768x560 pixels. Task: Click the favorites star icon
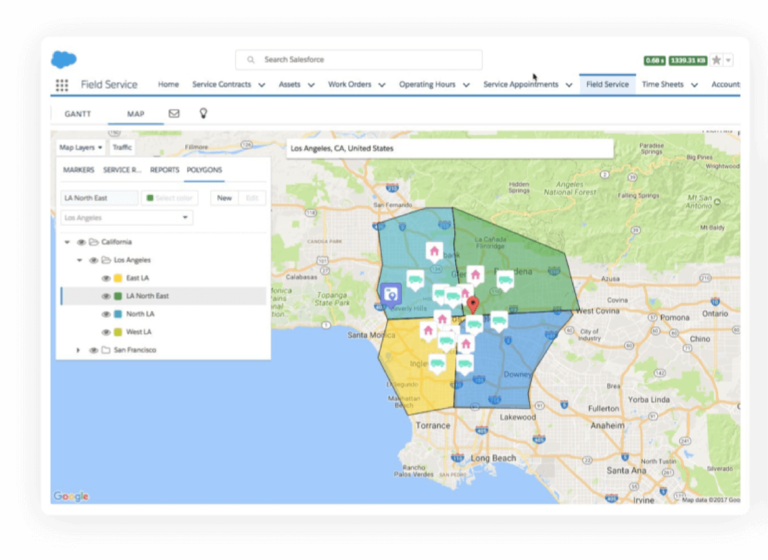716,60
